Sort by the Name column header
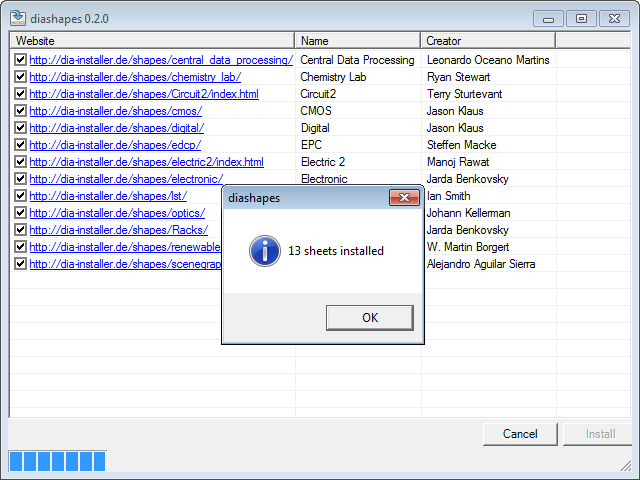 tap(358, 41)
